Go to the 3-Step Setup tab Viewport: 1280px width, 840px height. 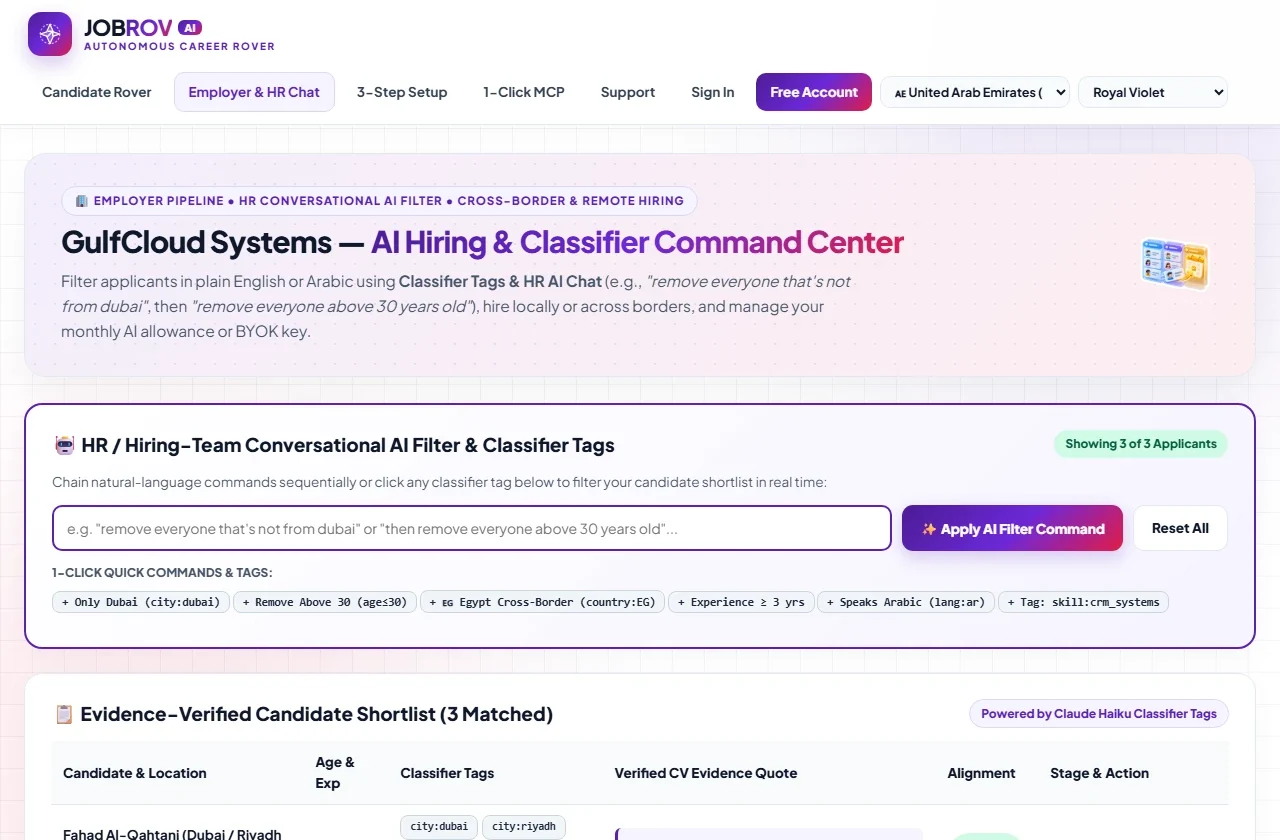402,92
